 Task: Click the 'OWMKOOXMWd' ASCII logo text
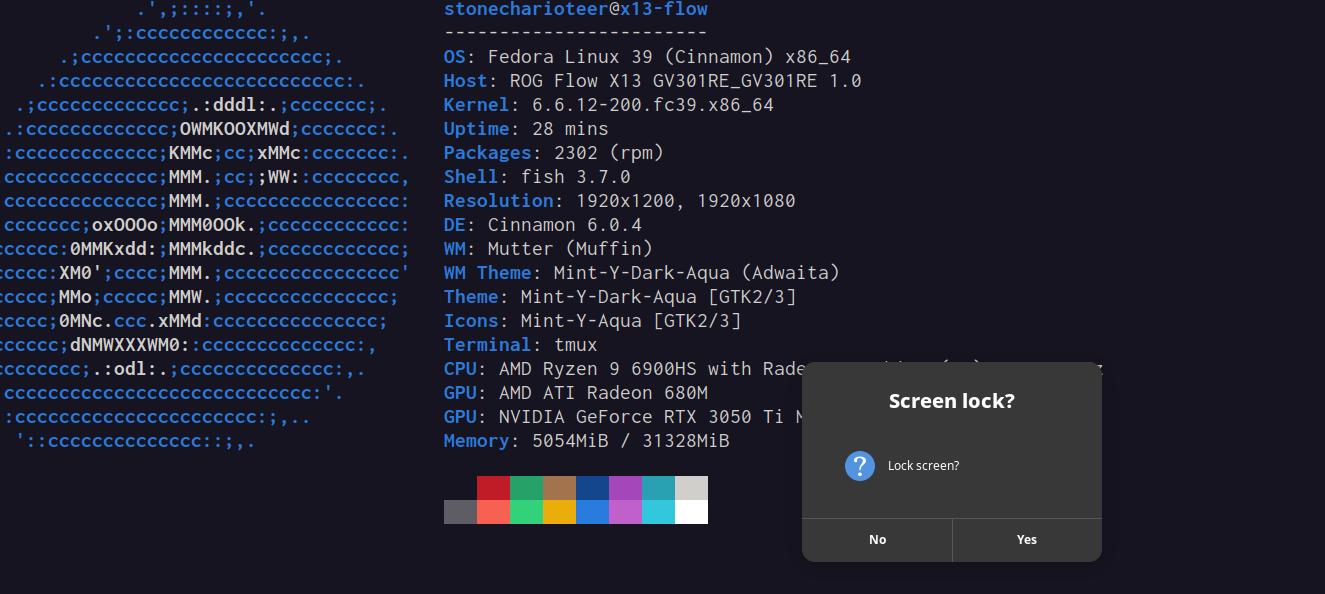235,129
